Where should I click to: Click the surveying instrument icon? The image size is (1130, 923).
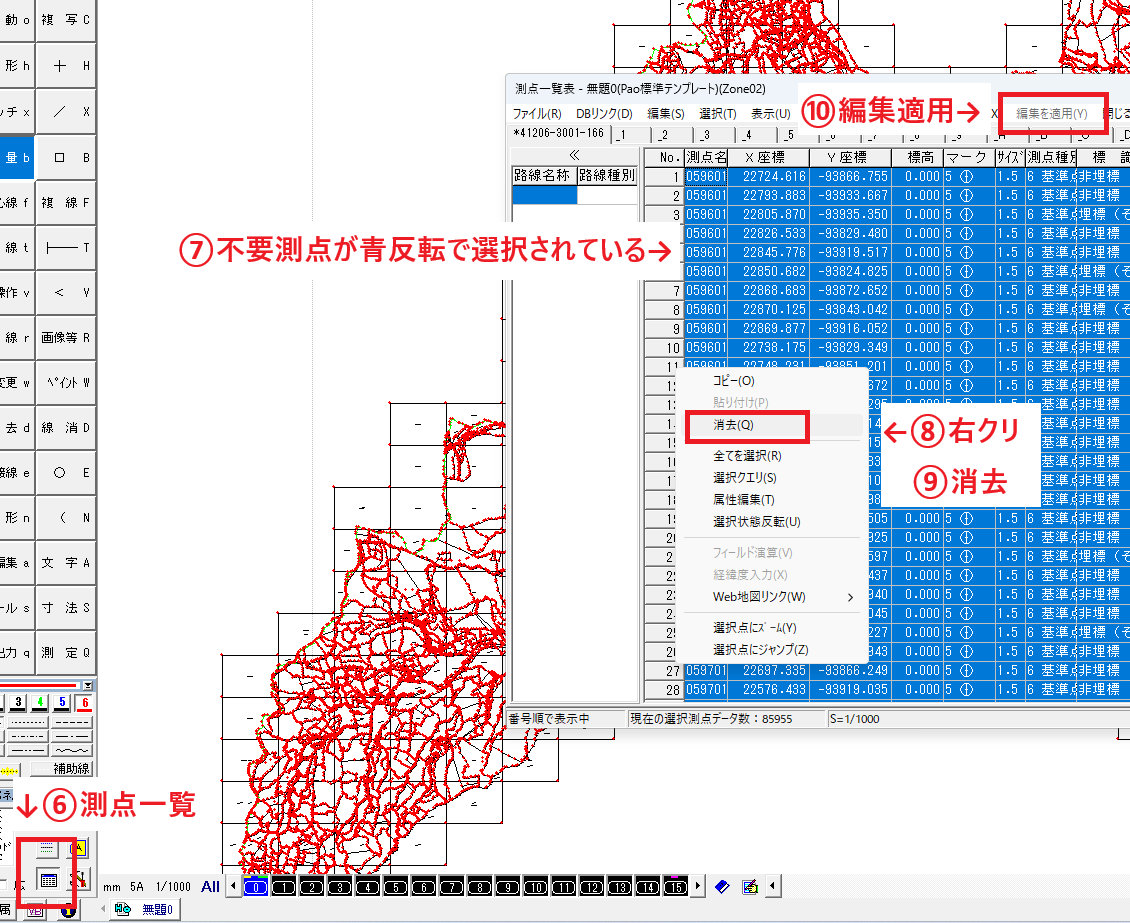tap(79, 879)
